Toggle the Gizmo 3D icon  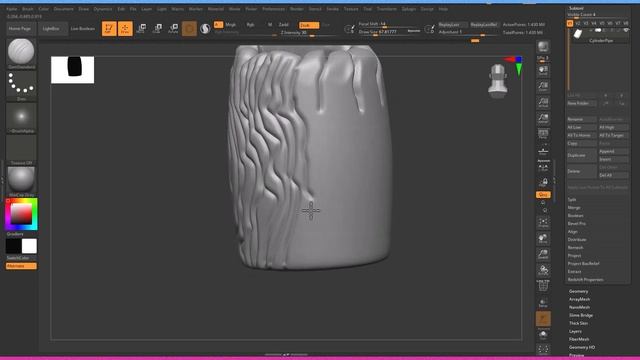pyautogui.click(x=189, y=29)
